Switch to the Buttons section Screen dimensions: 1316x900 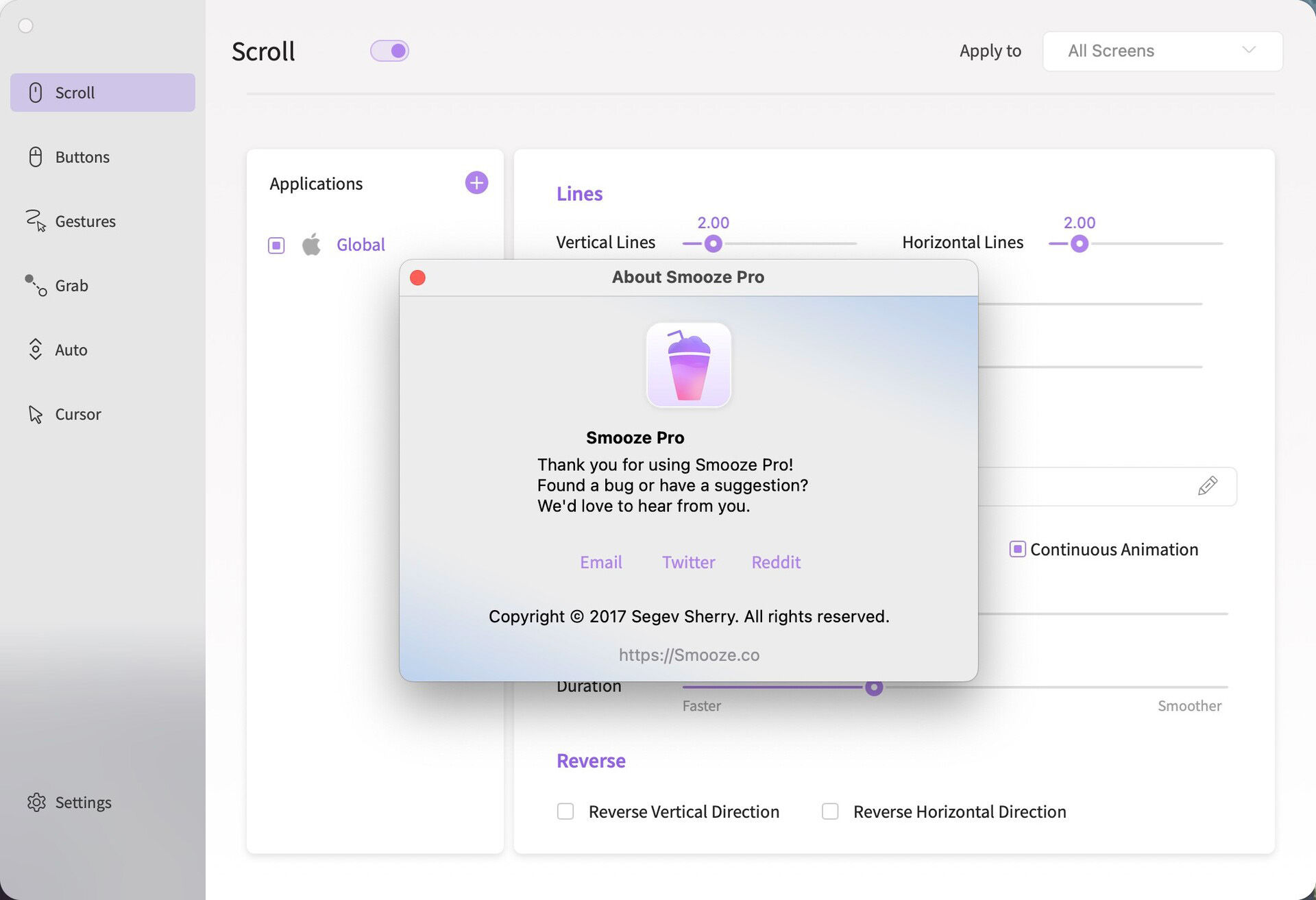pos(82,157)
